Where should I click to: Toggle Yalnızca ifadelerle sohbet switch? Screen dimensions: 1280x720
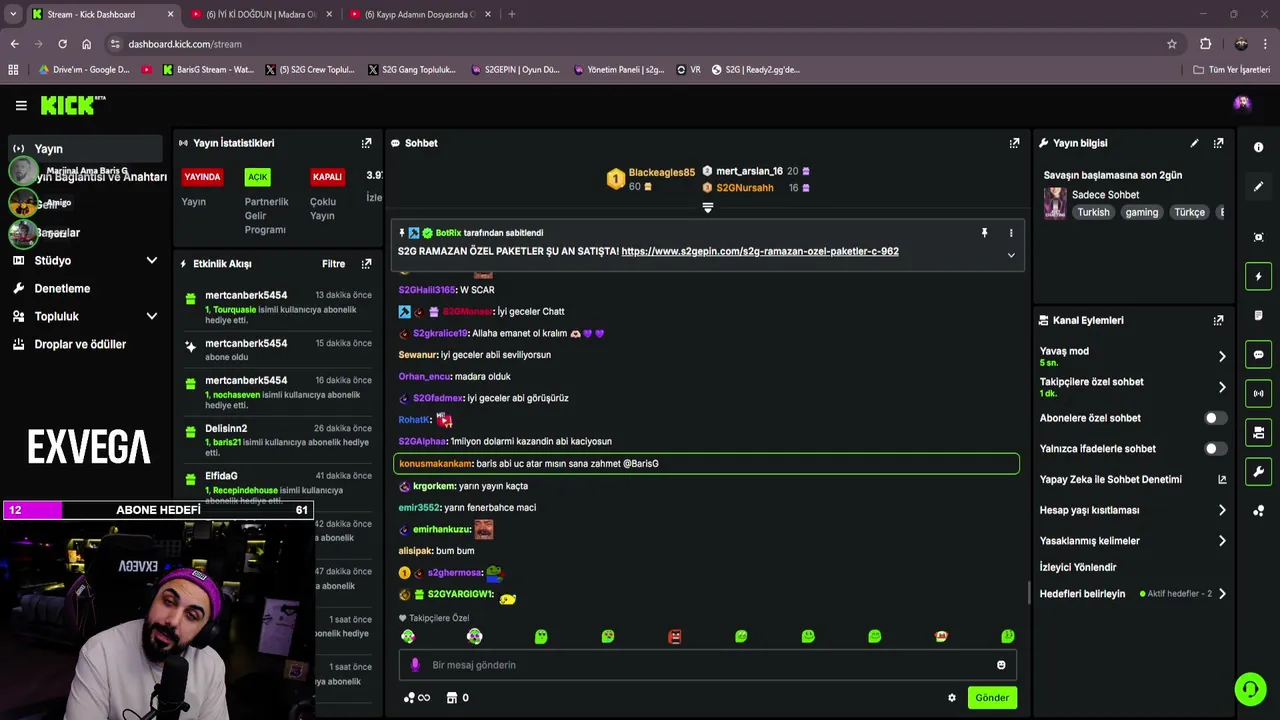(x=1215, y=449)
